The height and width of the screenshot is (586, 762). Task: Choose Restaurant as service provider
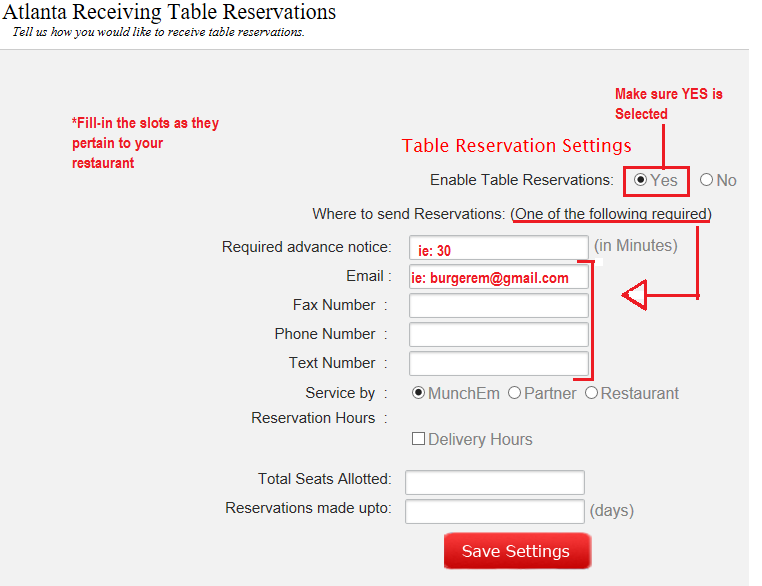[591, 393]
